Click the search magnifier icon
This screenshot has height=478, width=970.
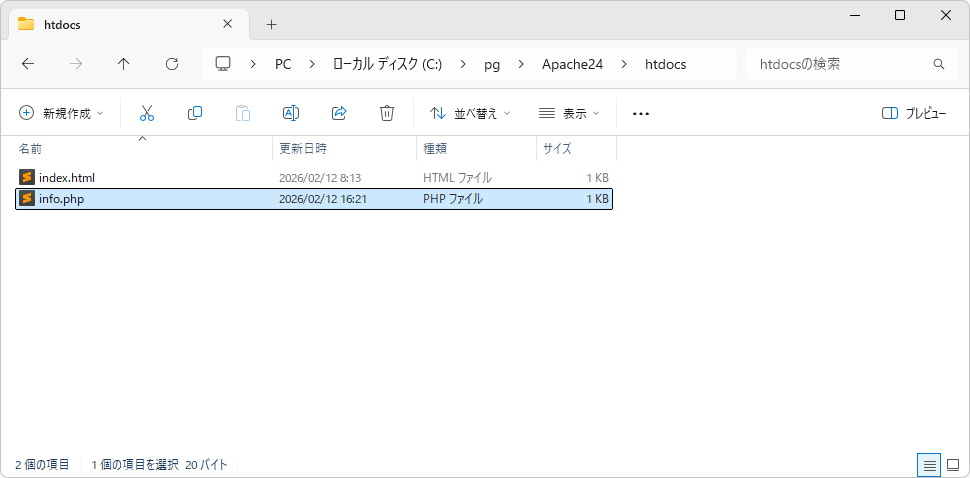click(938, 64)
